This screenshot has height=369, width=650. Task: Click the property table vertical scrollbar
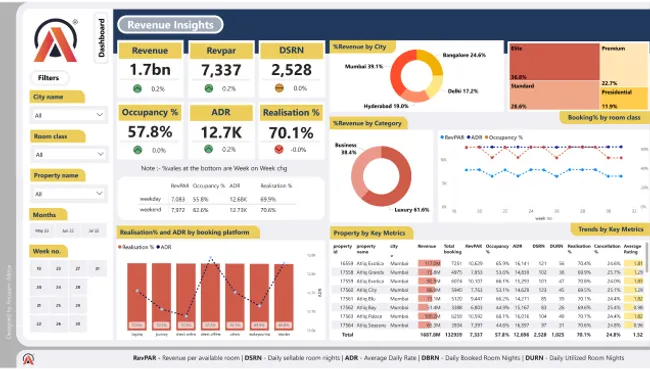pyautogui.click(x=647, y=258)
